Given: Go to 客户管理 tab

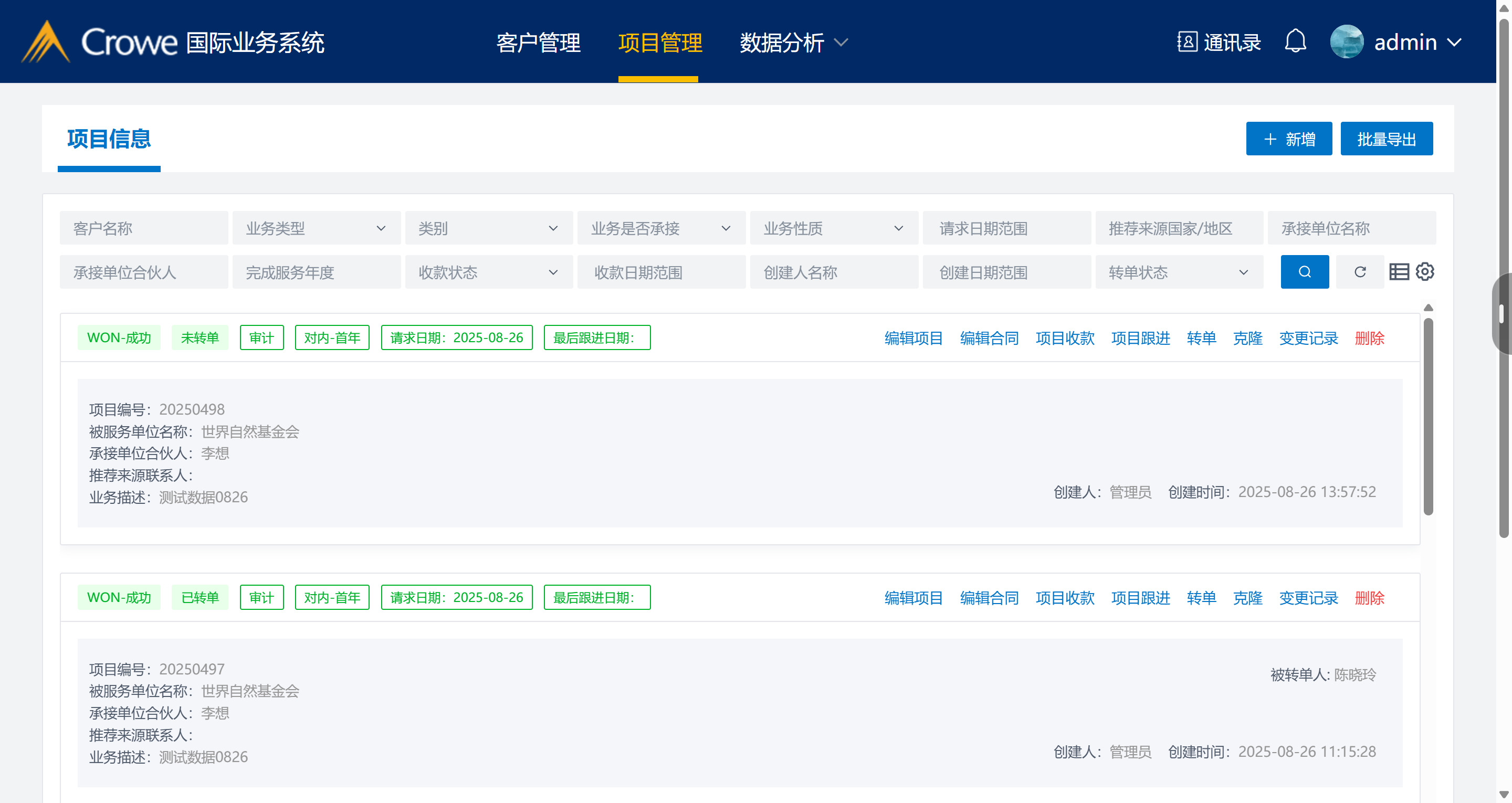Looking at the screenshot, I should click(538, 43).
